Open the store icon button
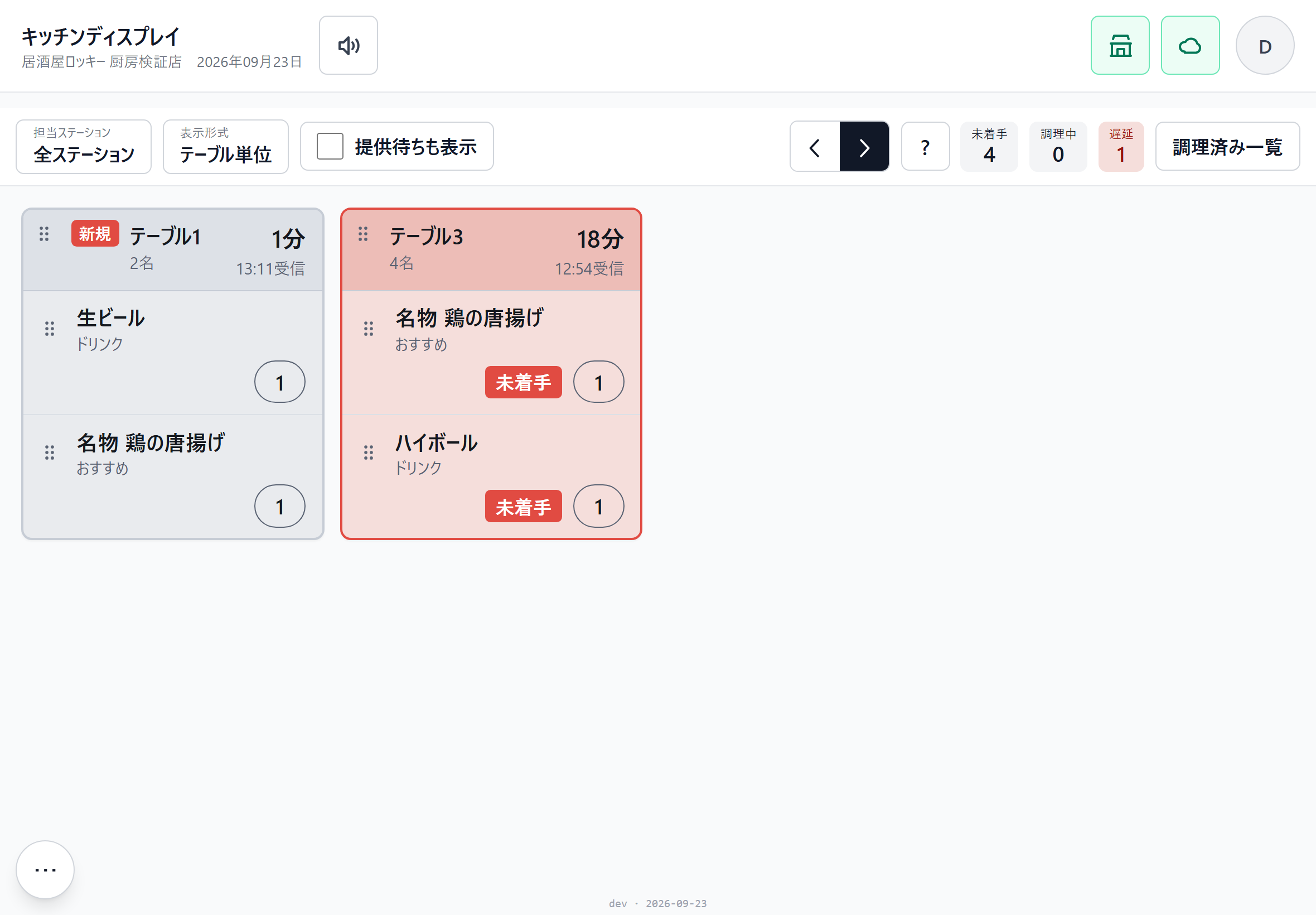The image size is (1316, 915). click(1120, 45)
